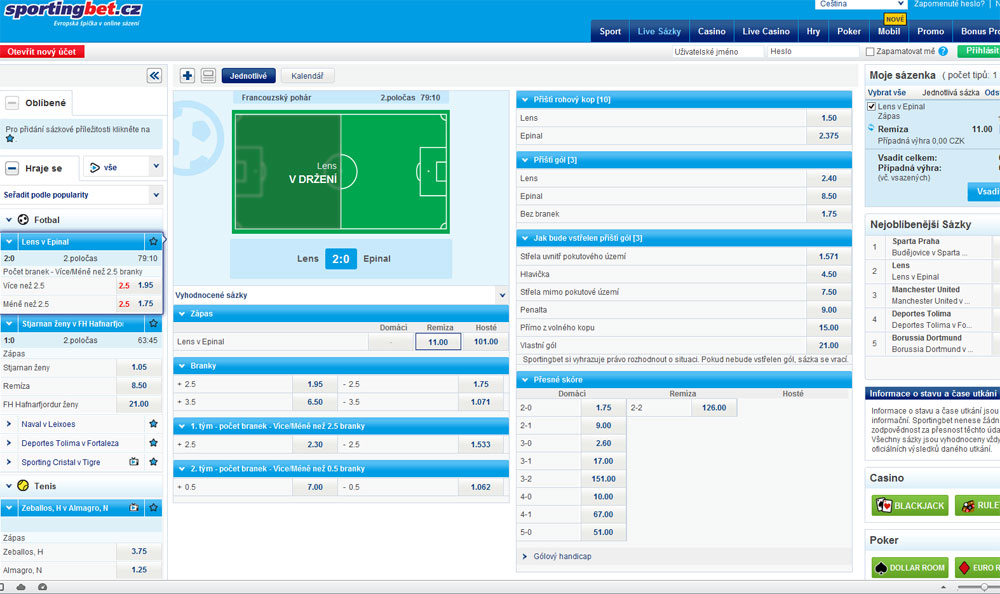Click the Otevřít nový účet button

pos(42,52)
